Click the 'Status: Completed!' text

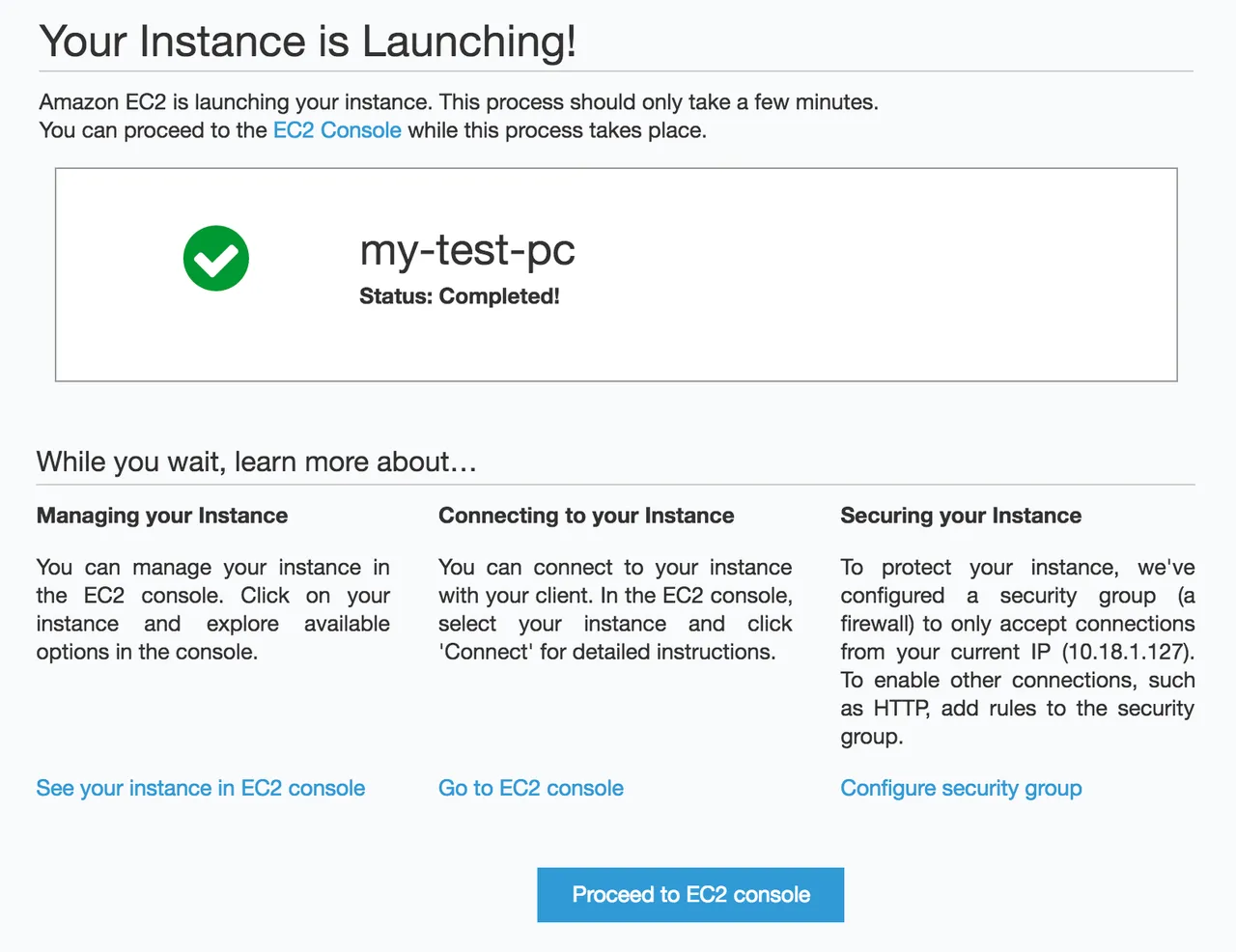click(x=460, y=296)
